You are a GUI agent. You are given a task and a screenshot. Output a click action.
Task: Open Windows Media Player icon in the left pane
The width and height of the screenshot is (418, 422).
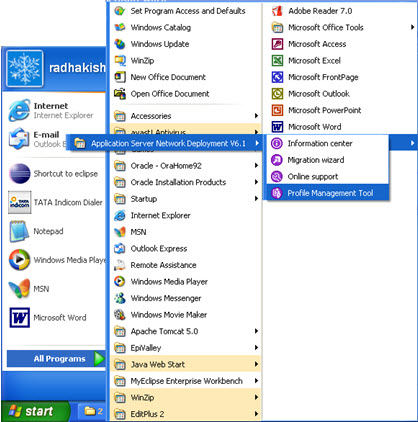(x=19, y=260)
